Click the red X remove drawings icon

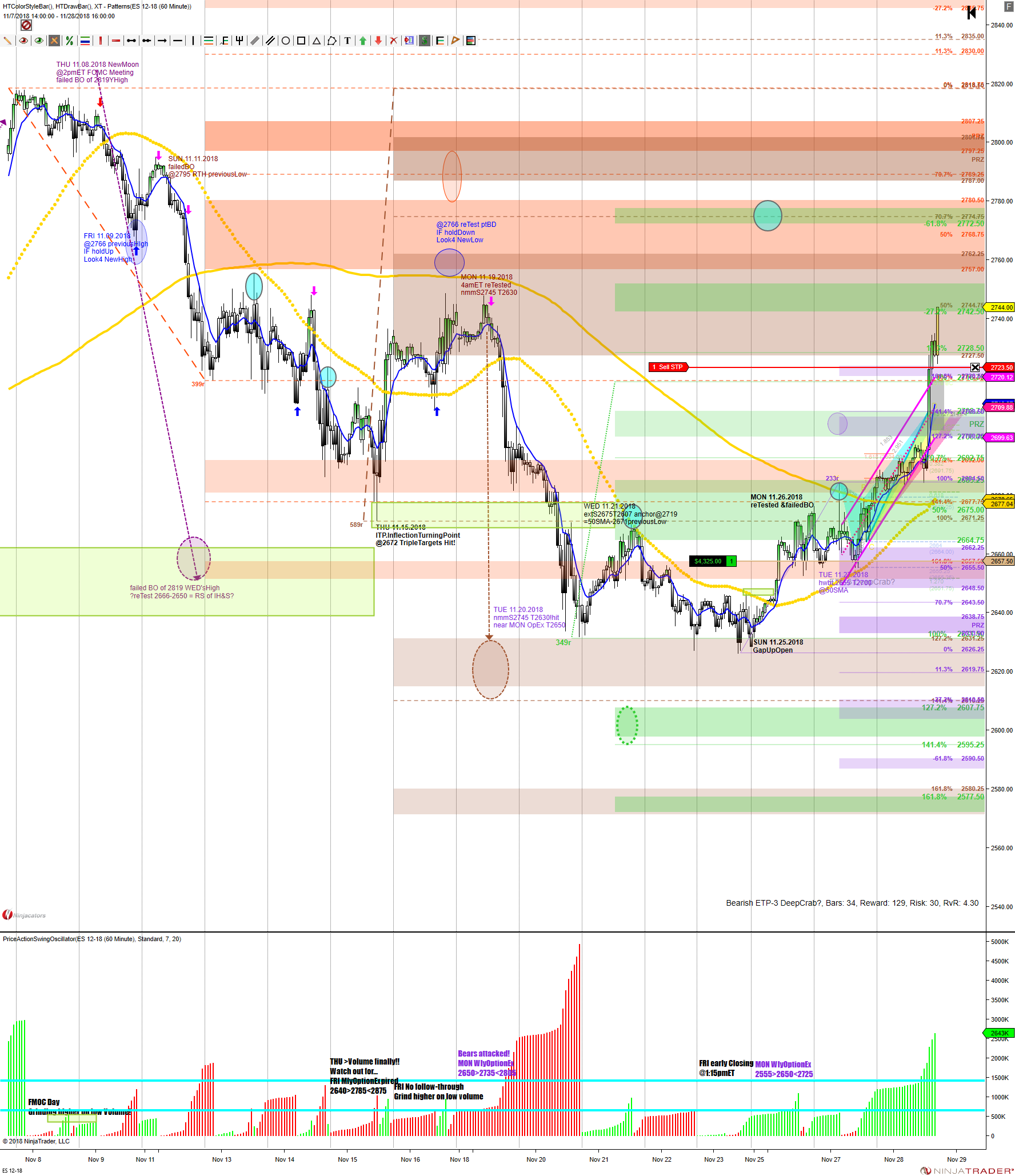[x=394, y=41]
